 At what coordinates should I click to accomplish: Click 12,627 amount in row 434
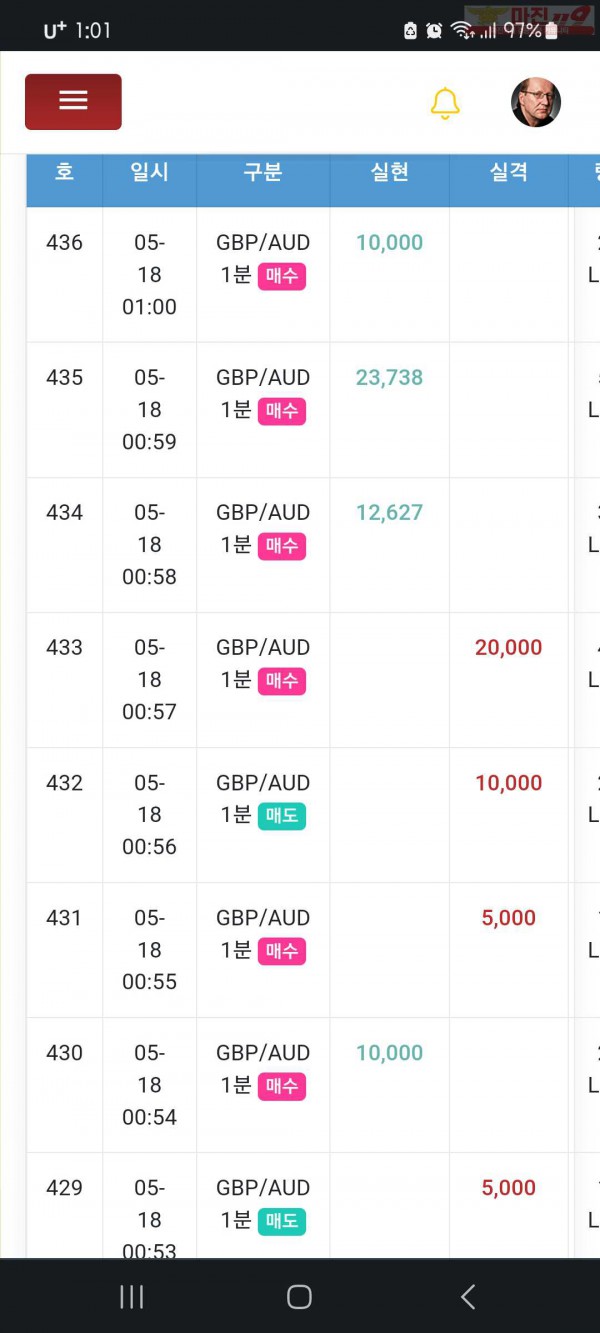click(389, 512)
